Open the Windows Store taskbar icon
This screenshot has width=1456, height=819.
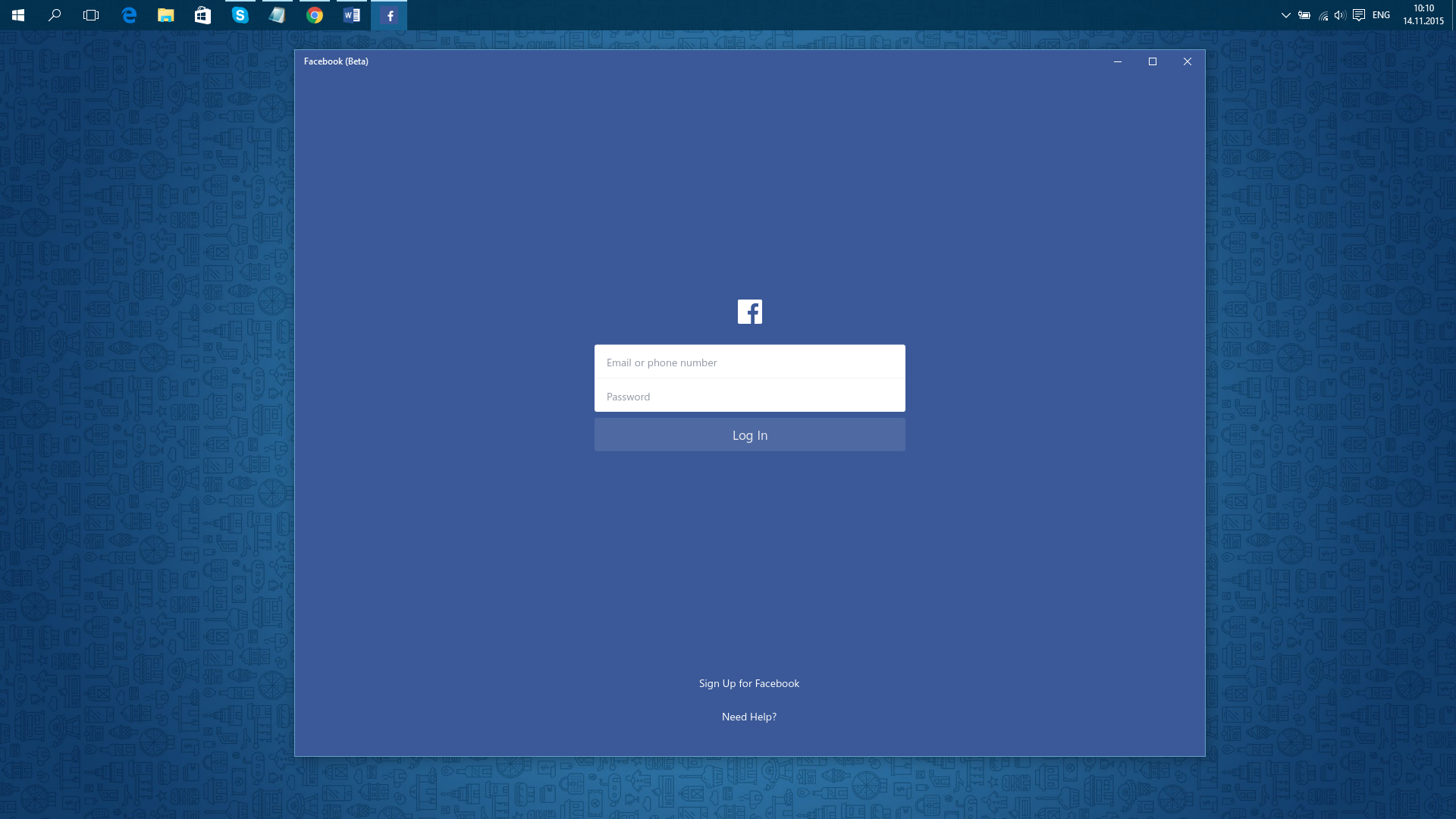(202, 15)
